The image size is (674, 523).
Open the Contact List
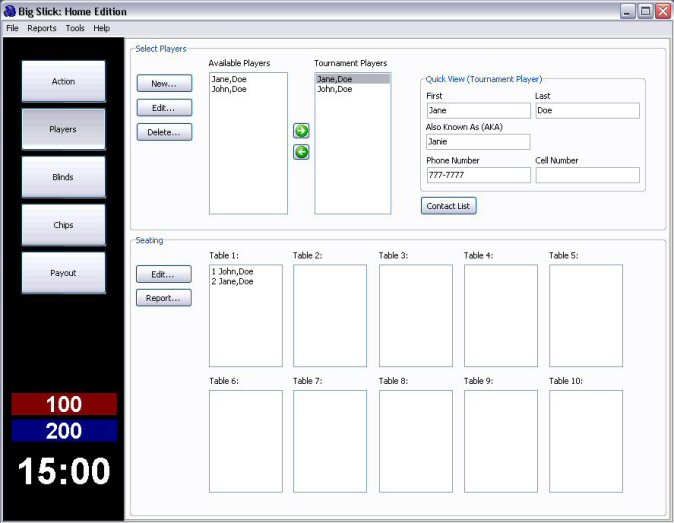pyautogui.click(x=448, y=206)
